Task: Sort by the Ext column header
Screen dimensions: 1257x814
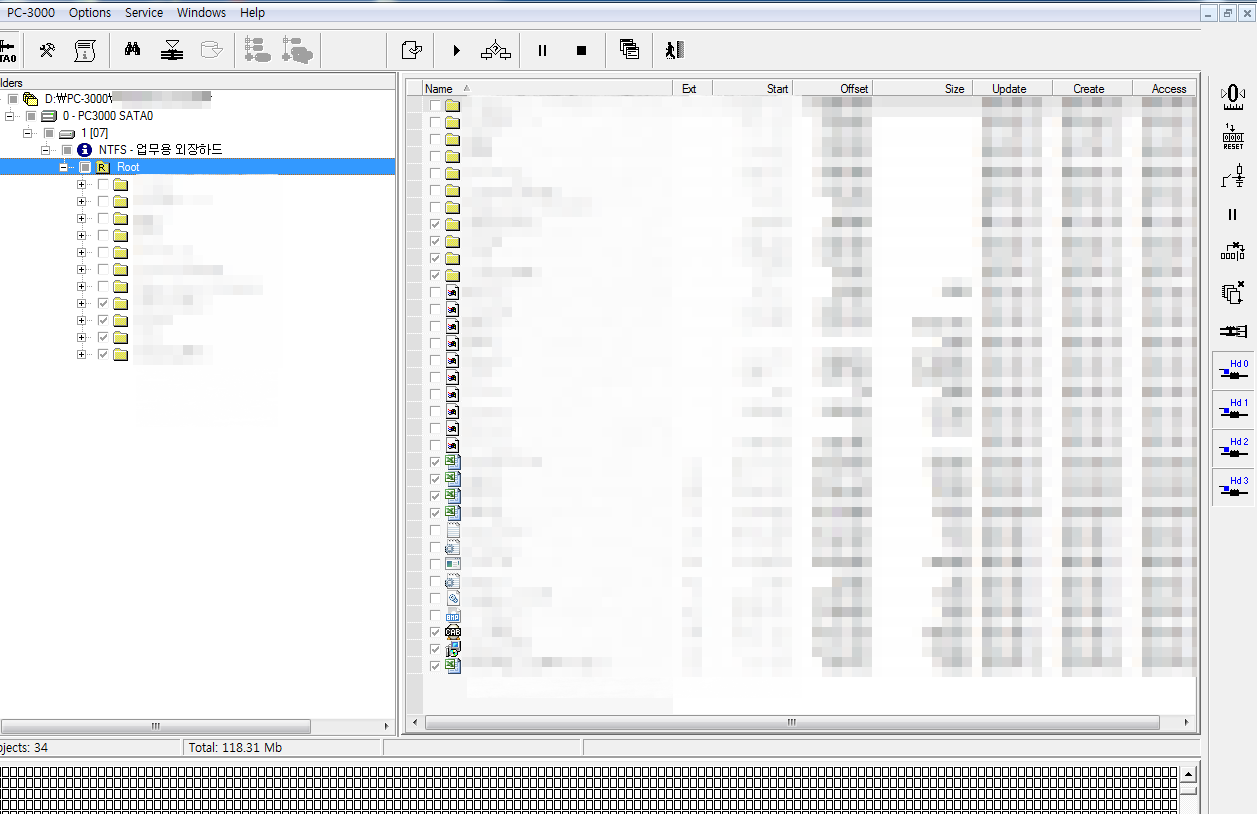Action: [692, 88]
